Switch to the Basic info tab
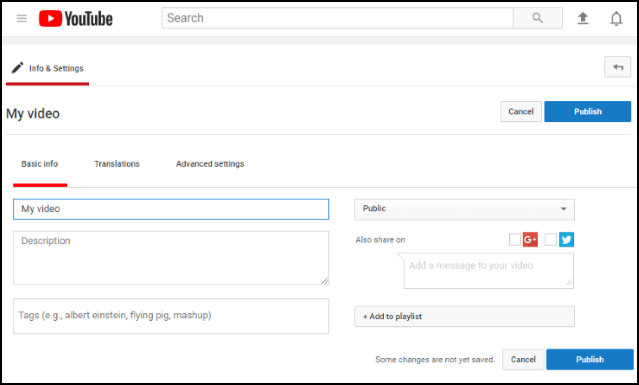 40,164
